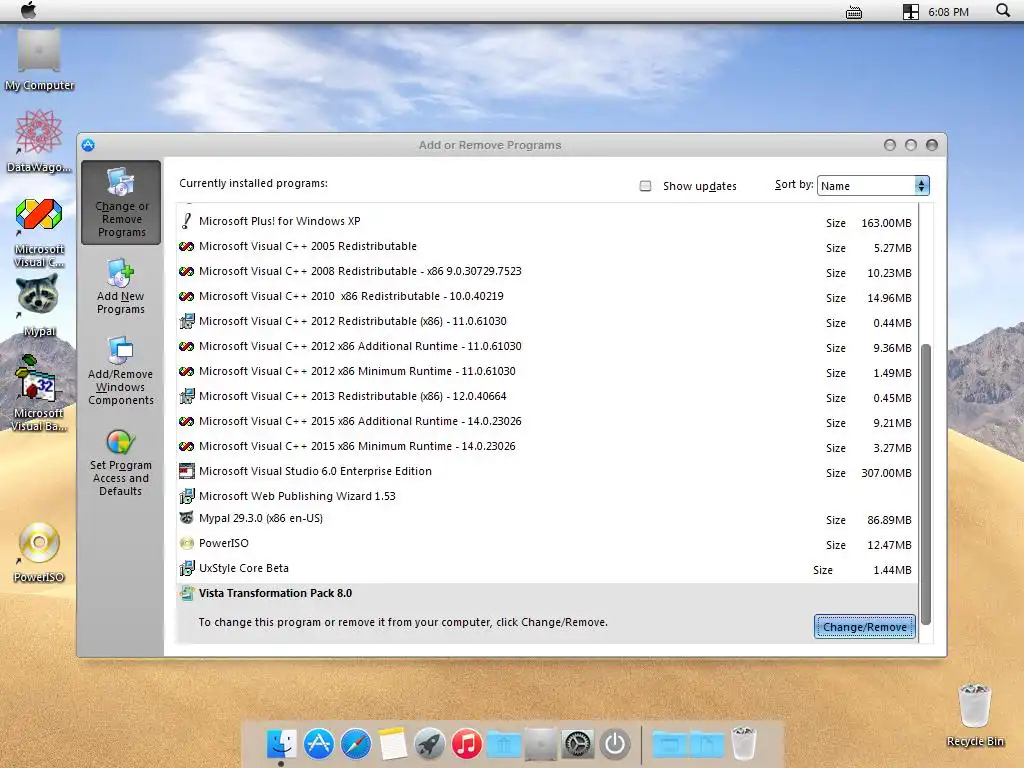
Task: Click the Add or Remove Programs title bar icon
Action: point(88,145)
